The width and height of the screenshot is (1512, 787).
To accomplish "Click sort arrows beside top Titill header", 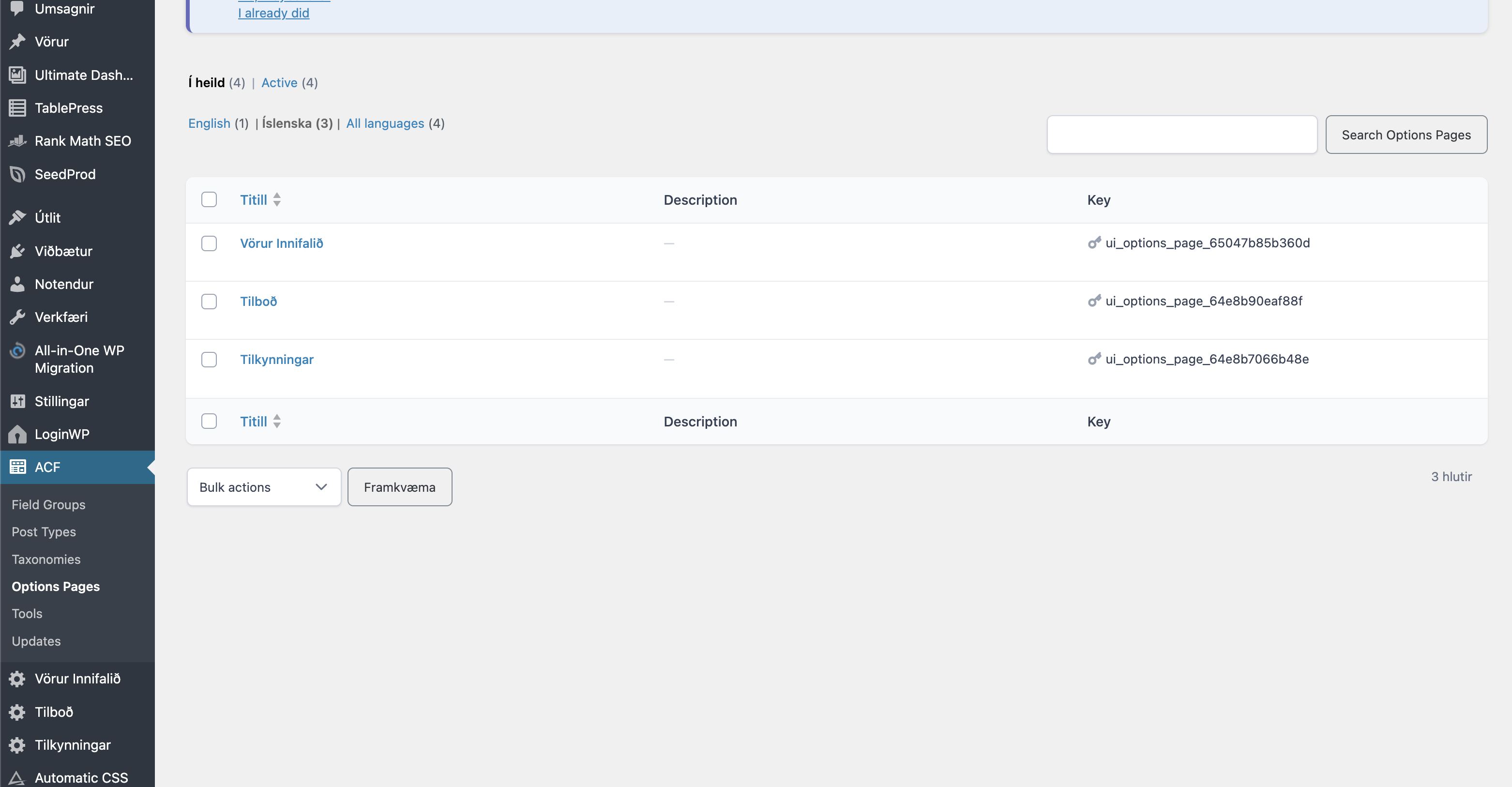I will point(277,199).
